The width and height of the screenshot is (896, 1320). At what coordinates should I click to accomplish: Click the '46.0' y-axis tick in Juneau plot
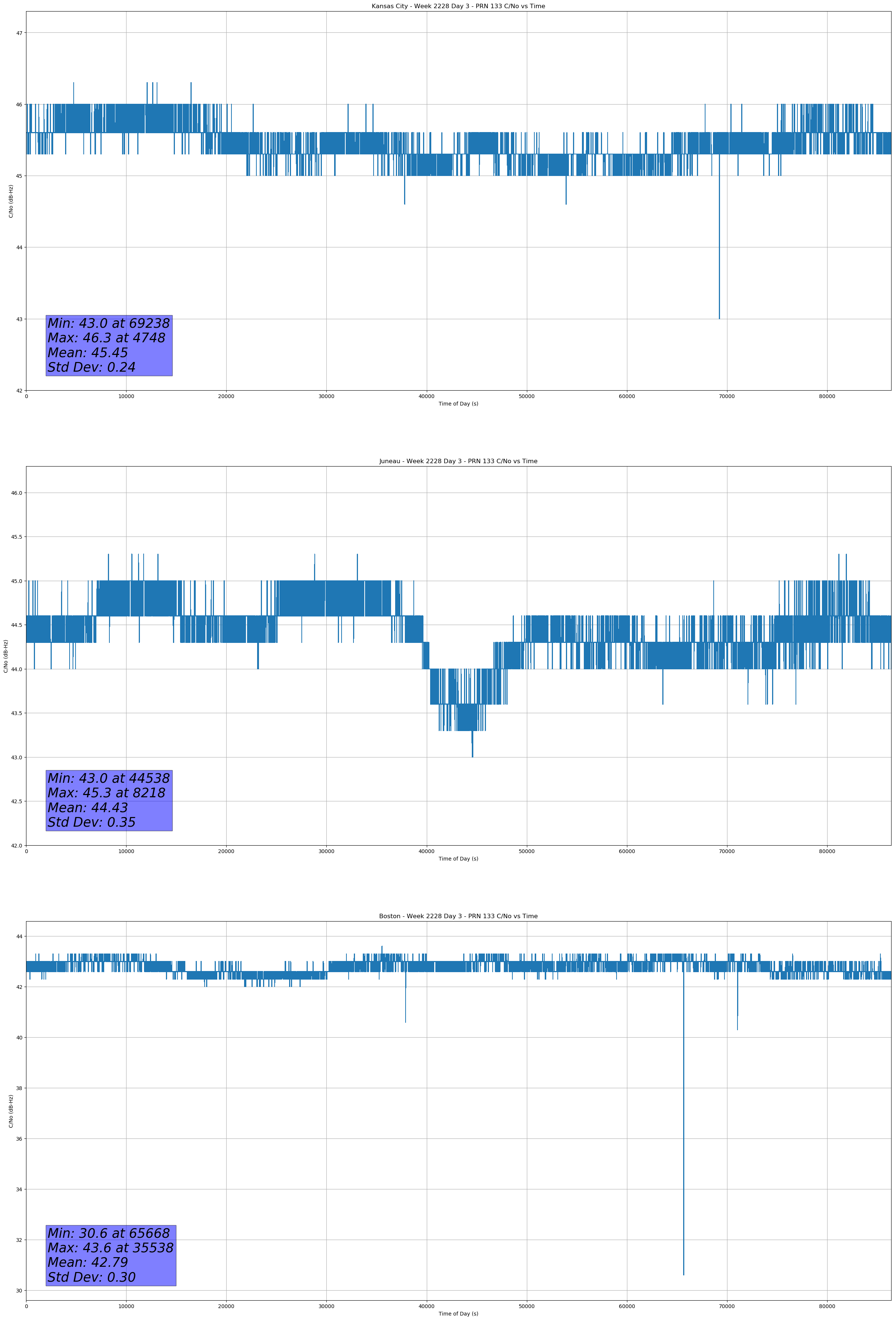pos(17,493)
